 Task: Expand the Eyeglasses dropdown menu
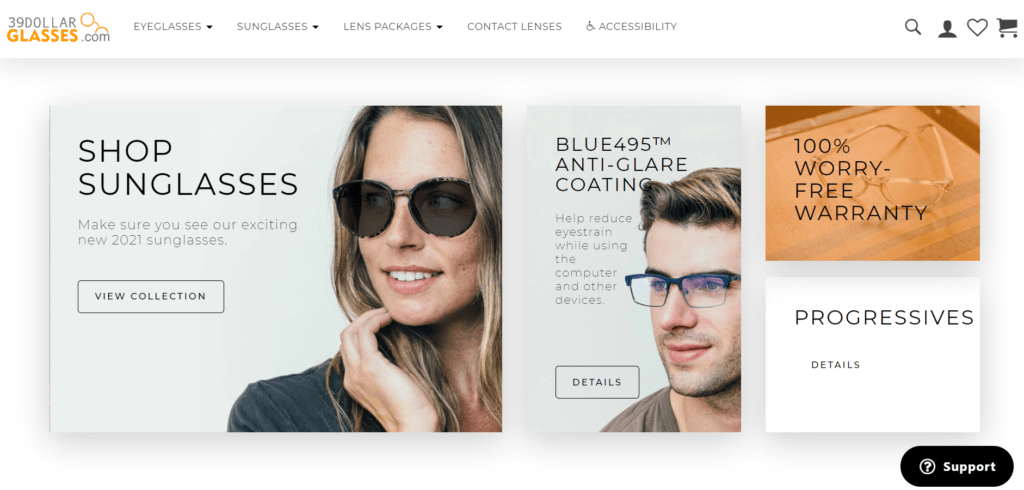tap(173, 27)
